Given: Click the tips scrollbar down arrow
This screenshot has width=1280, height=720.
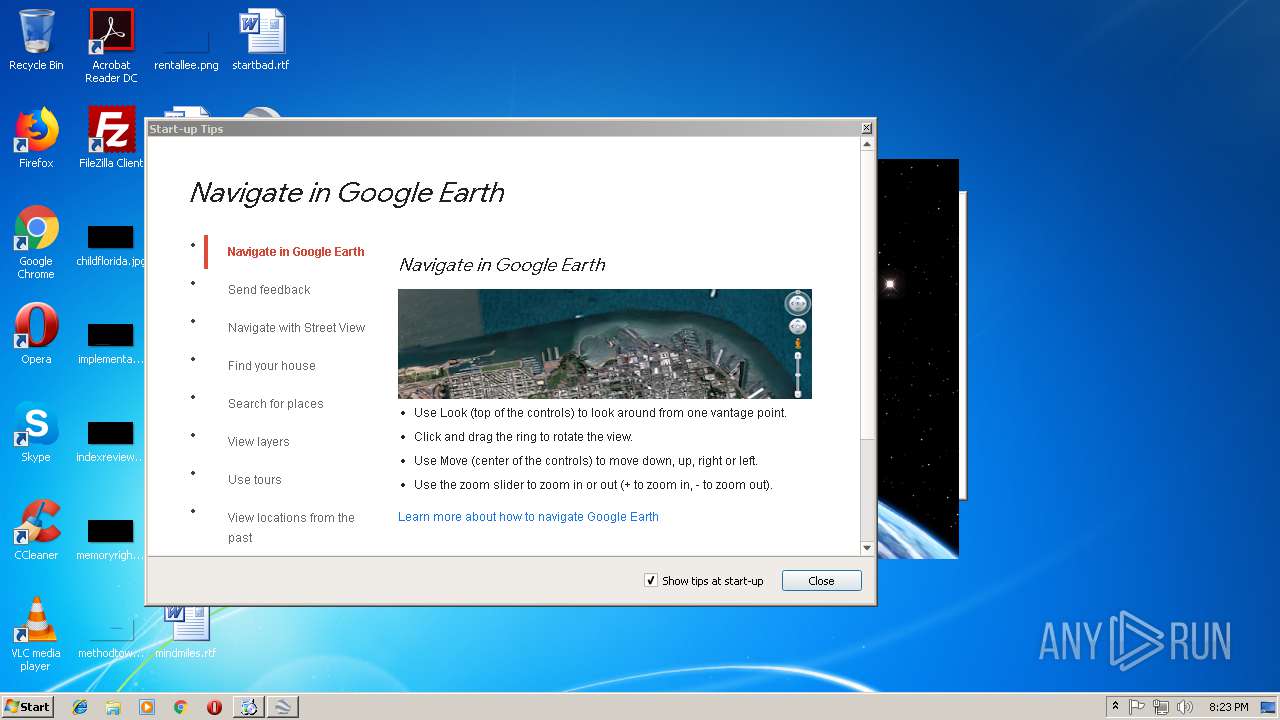Looking at the screenshot, I should point(867,548).
